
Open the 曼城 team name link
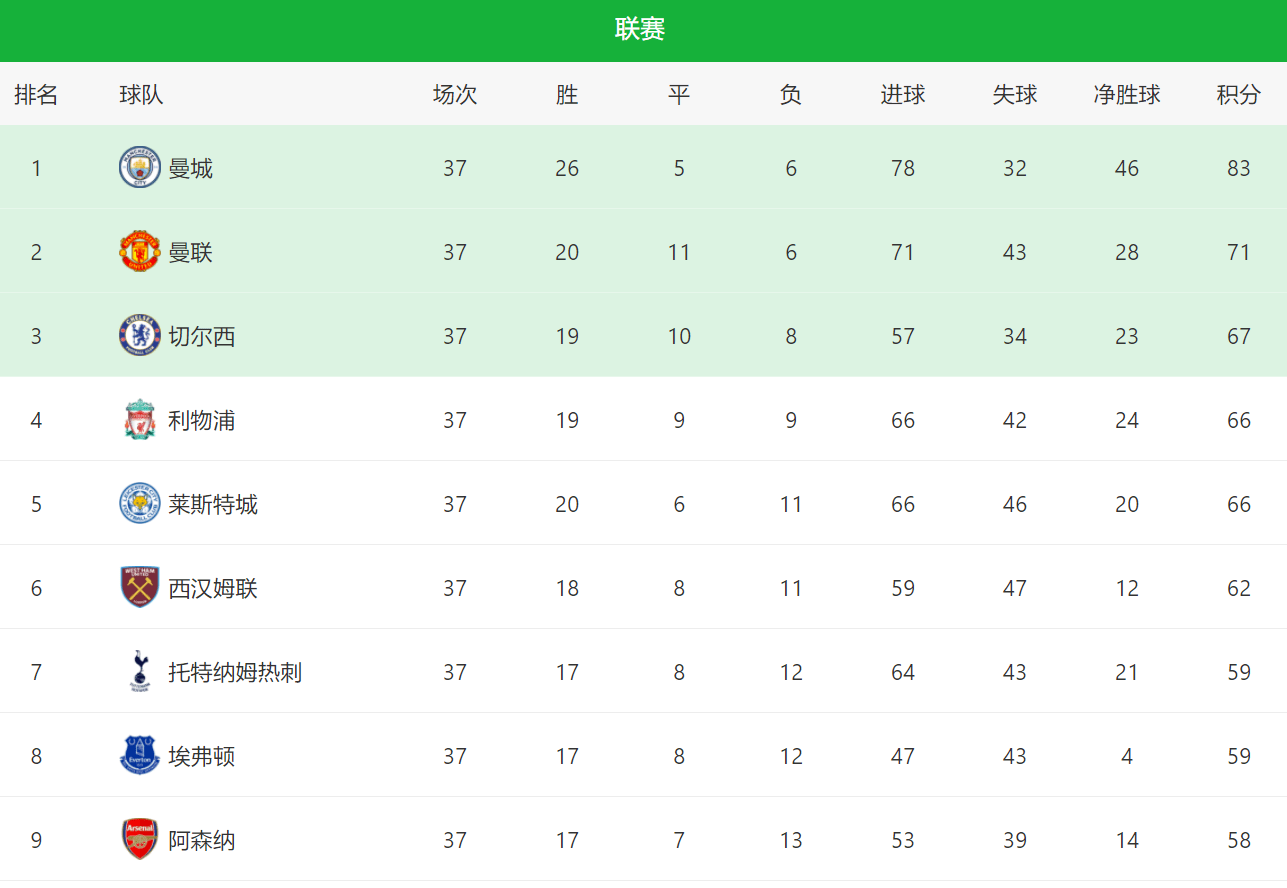[x=190, y=168]
